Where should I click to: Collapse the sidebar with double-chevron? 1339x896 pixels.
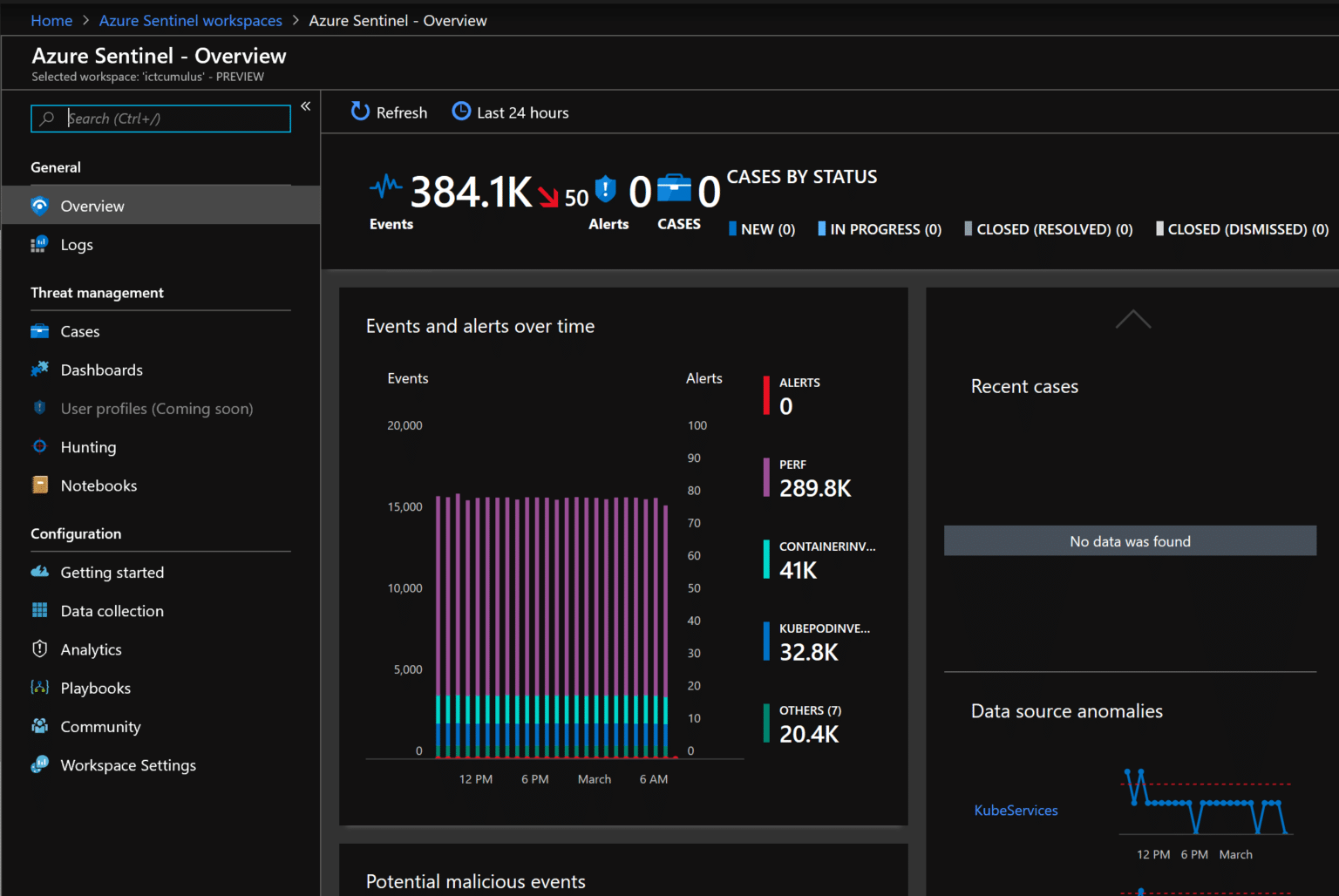point(306,106)
